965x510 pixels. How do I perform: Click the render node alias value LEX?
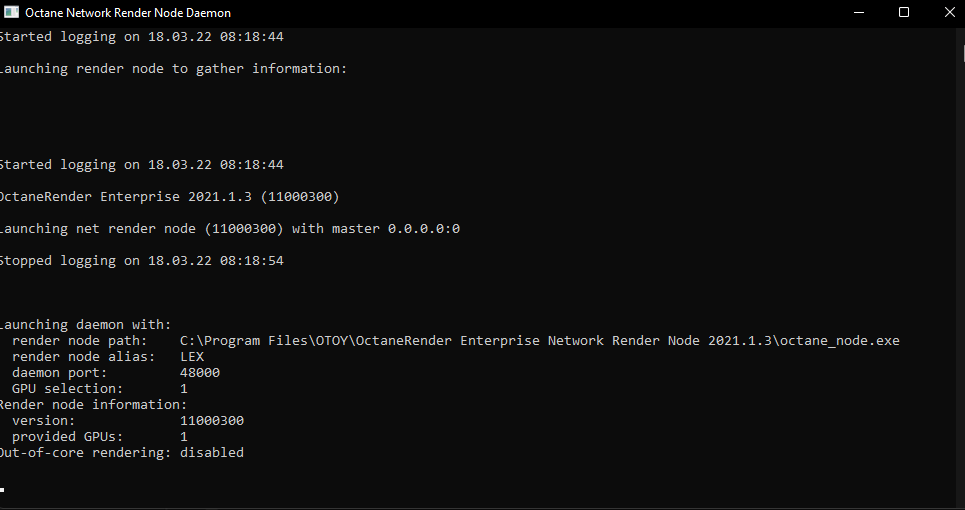pos(192,357)
